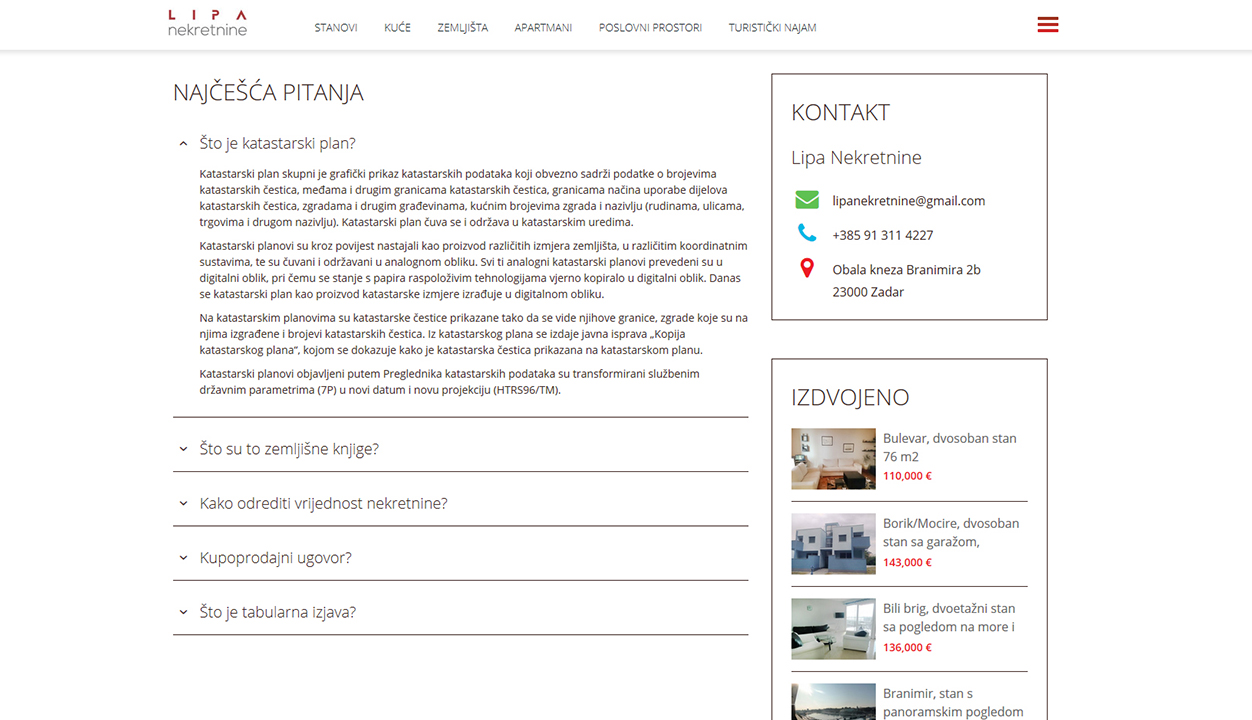Expand the 'Kupoprodajni ugovor?' chevron
The height and width of the screenshot is (720, 1252).
click(x=183, y=558)
